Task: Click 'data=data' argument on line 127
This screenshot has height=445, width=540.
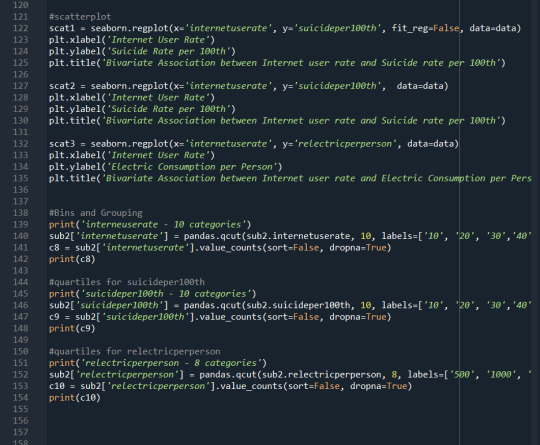Action: 419,86
